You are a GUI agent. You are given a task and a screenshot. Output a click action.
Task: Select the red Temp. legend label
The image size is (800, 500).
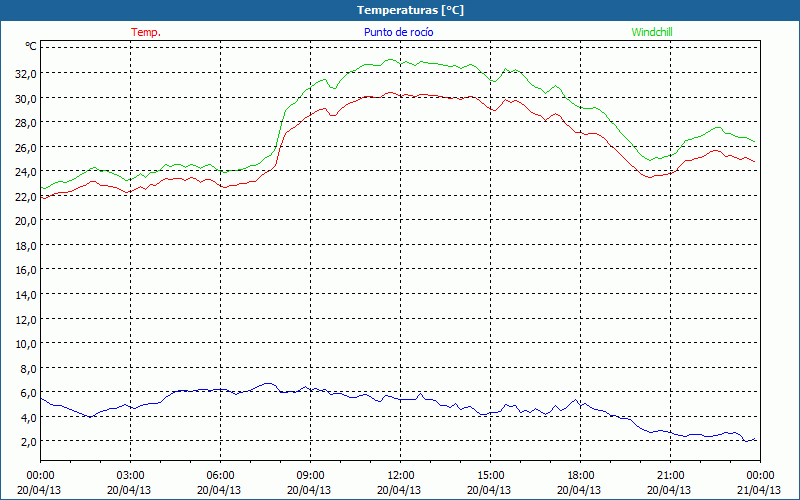pos(146,32)
